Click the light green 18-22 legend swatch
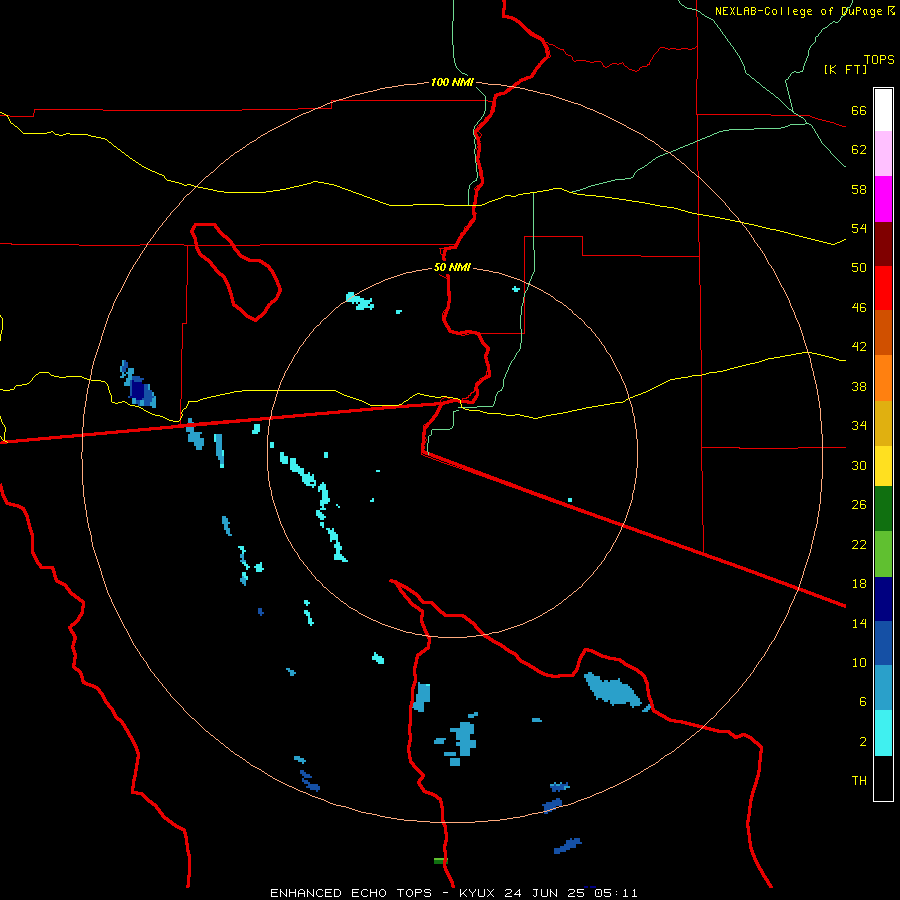Image resolution: width=900 pixels, height=900 pixels. [883, 554]
